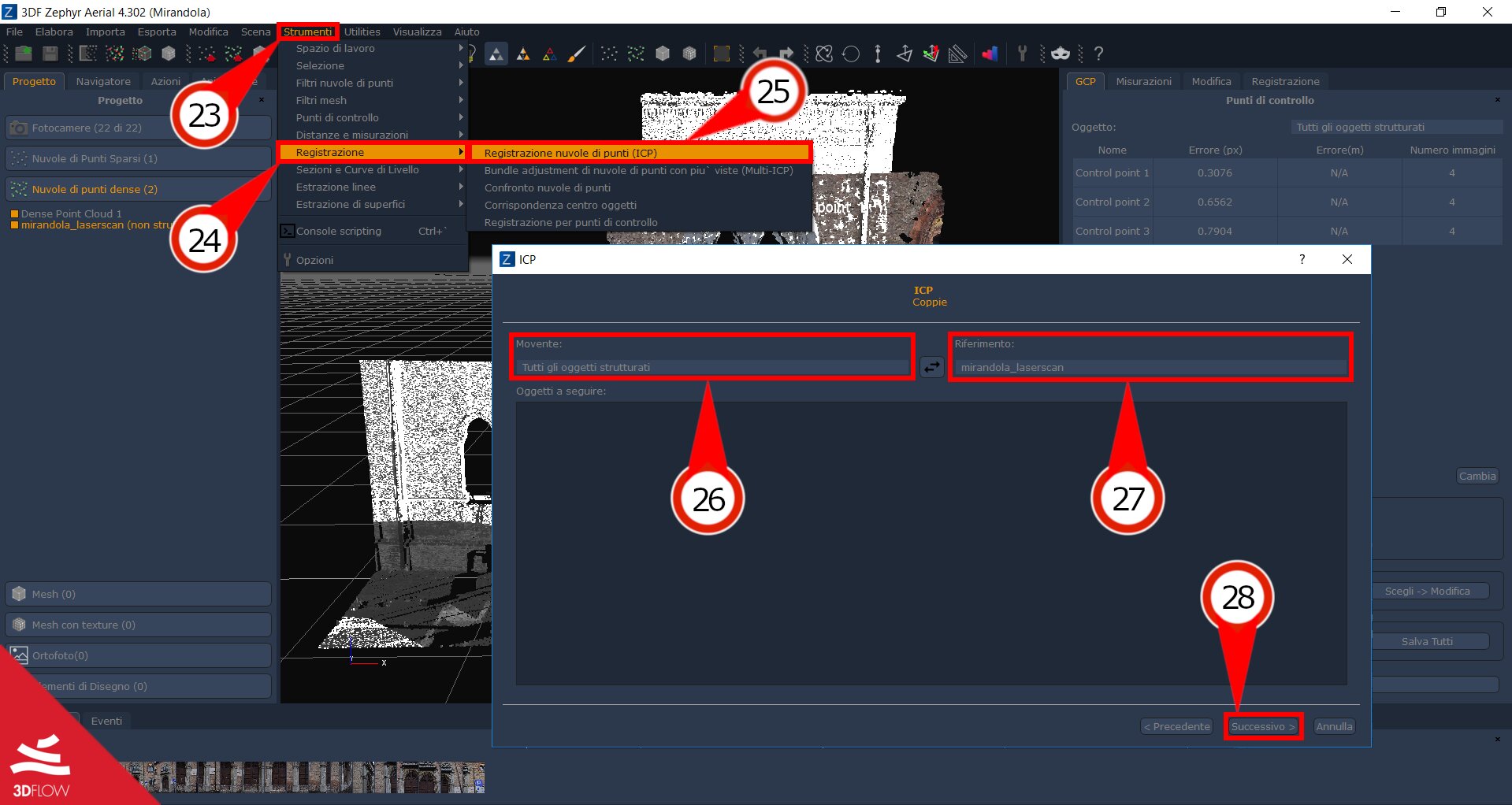Open the Utilities menu

point(362,32)
